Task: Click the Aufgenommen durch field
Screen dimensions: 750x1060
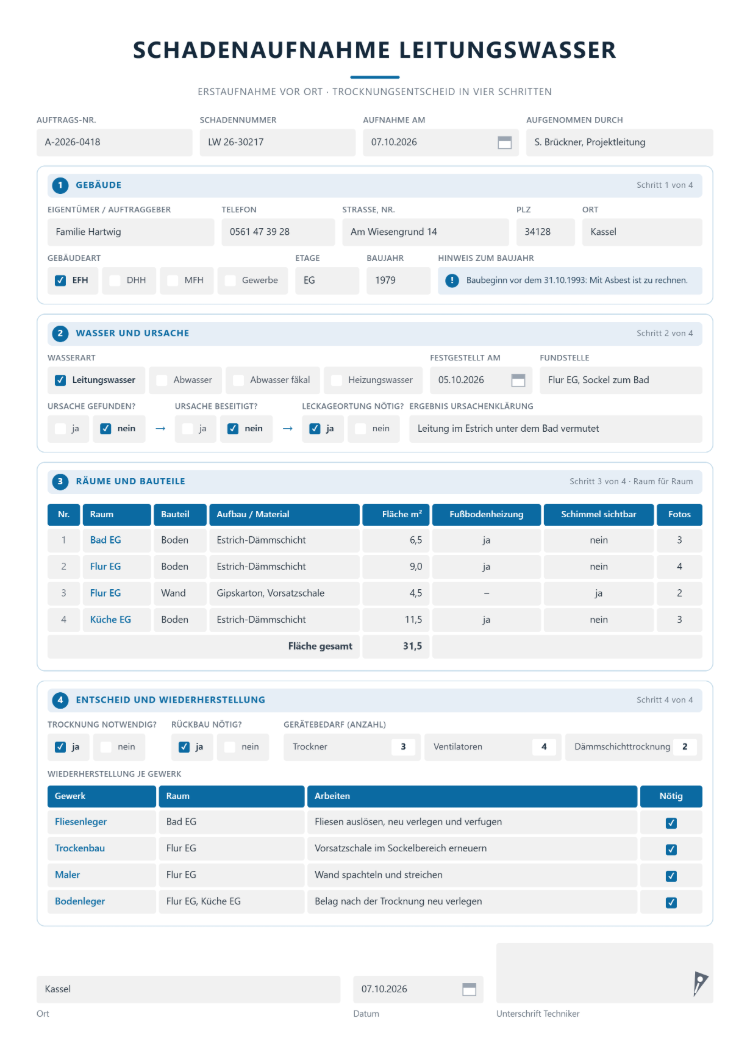Action: [x=619, y=143]
